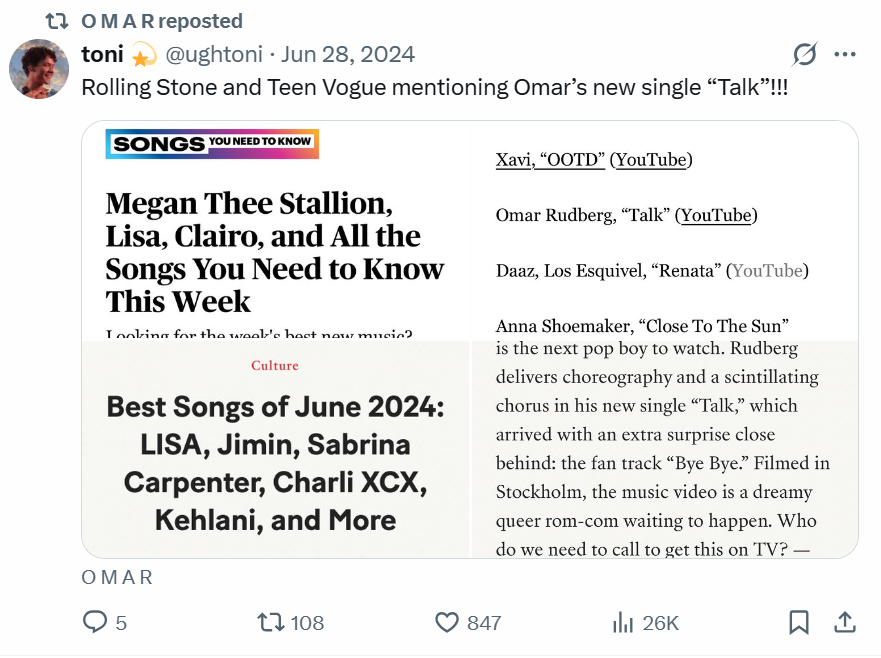Click the Grok slash-circle icon
This screenshot has width=881, height=658.
coord(804,54)
